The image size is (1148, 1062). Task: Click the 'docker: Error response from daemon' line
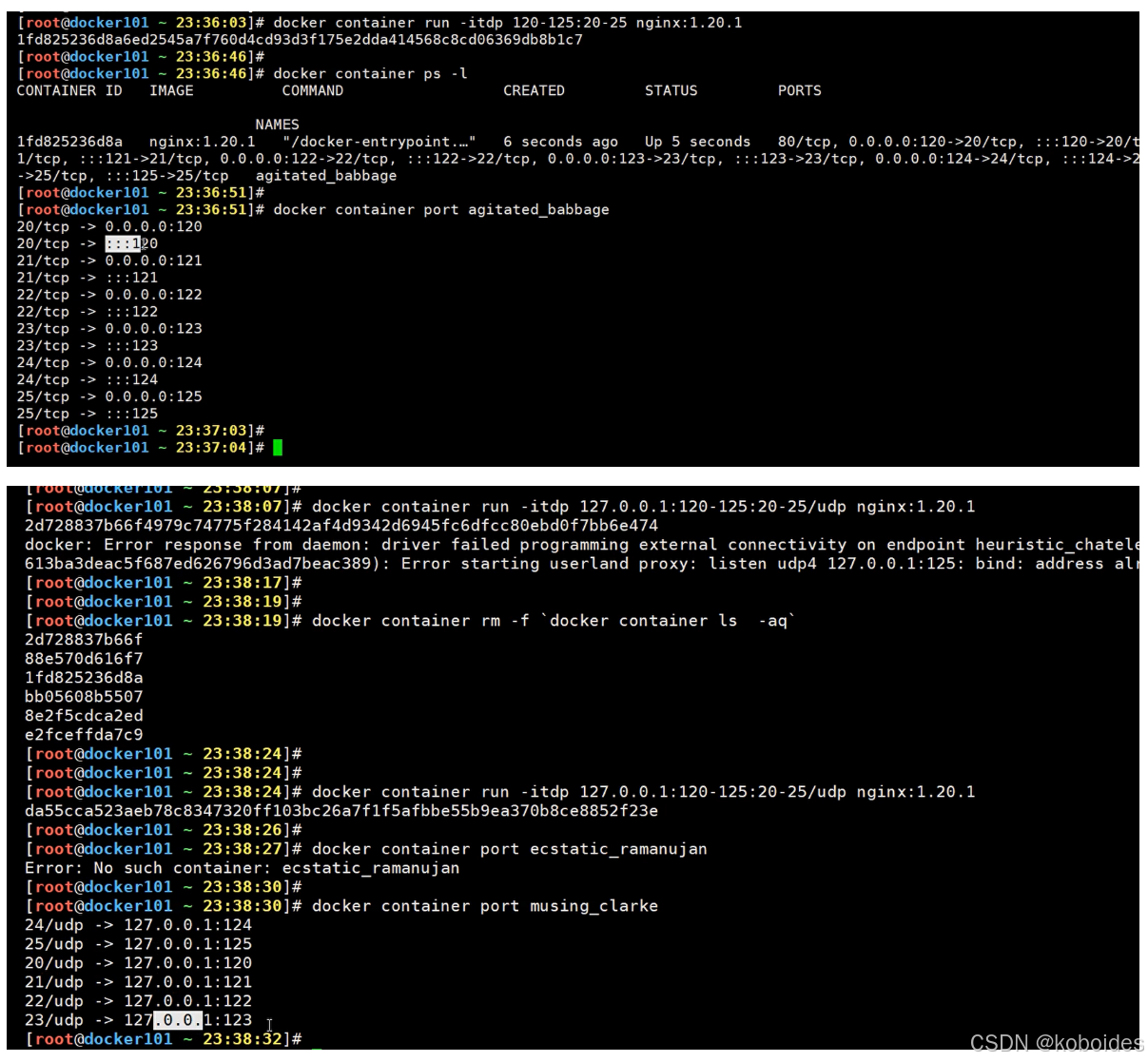581,545
